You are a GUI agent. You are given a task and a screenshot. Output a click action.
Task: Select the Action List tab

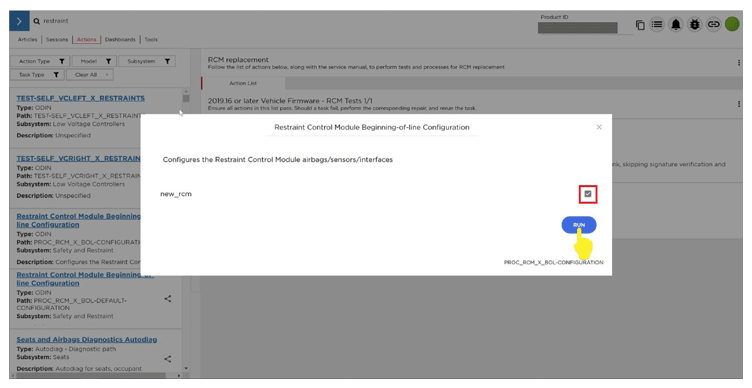243,83
